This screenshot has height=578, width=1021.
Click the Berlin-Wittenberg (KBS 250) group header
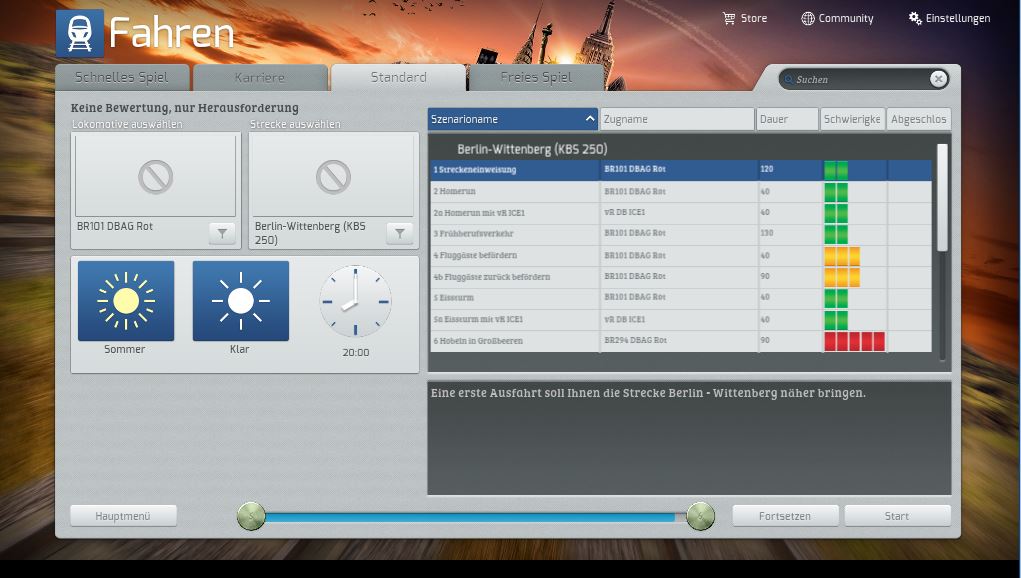click(x=532, y=149)
